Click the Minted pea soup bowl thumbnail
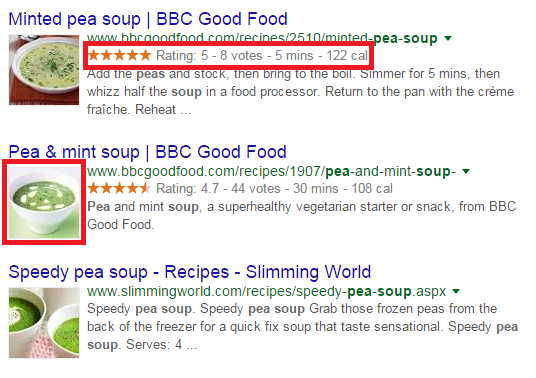Screen dimensions: 536x378 (x=44, y=70)
